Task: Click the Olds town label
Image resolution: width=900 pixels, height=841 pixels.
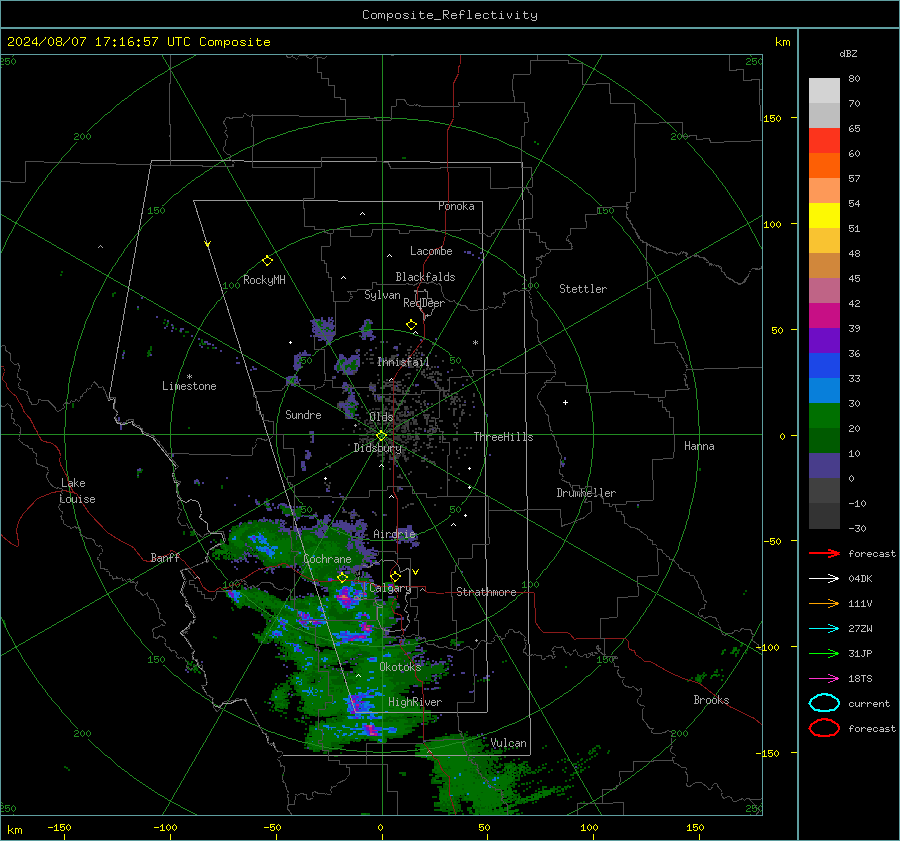Action: click(x=381, y=417)
